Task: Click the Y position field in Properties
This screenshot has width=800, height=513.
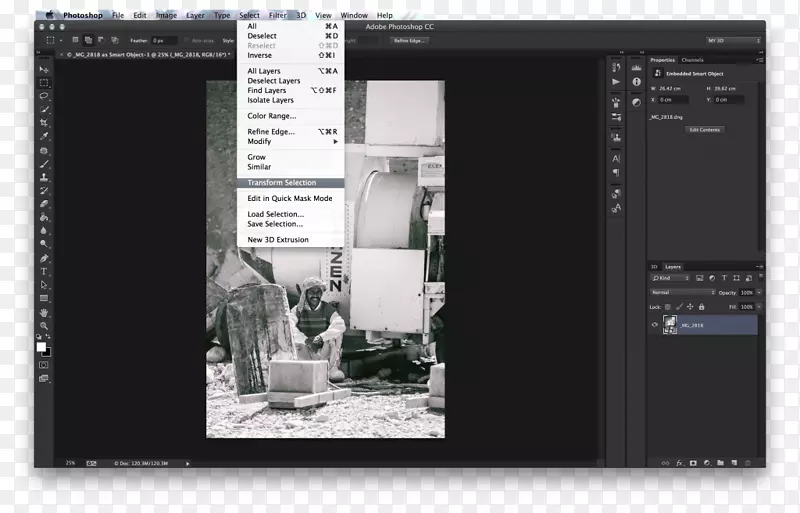Action: (729, 100)
